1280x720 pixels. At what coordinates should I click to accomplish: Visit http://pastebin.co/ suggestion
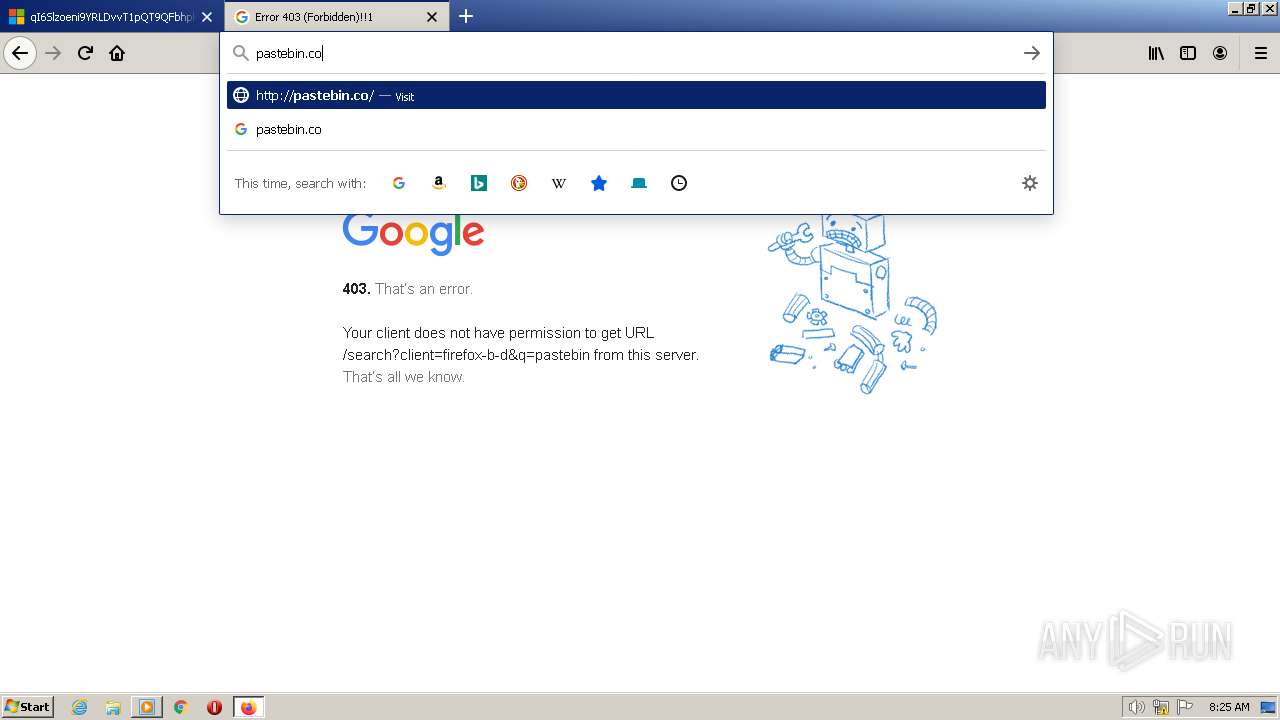click(x=636, y=95)
